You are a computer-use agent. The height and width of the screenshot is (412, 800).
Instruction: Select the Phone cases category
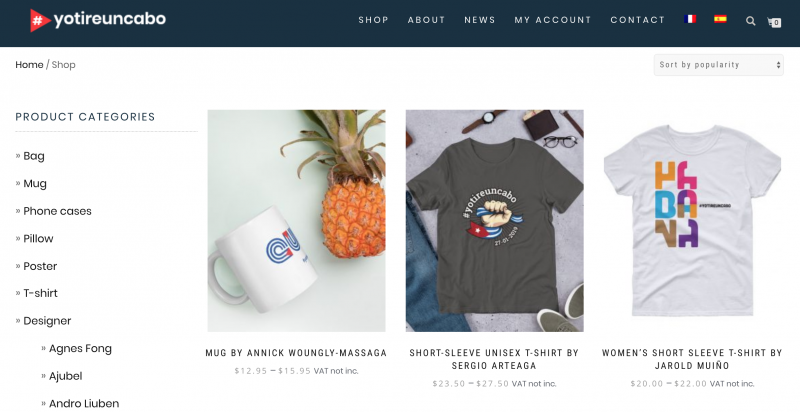pyautogui.click(x=57, y=211)
